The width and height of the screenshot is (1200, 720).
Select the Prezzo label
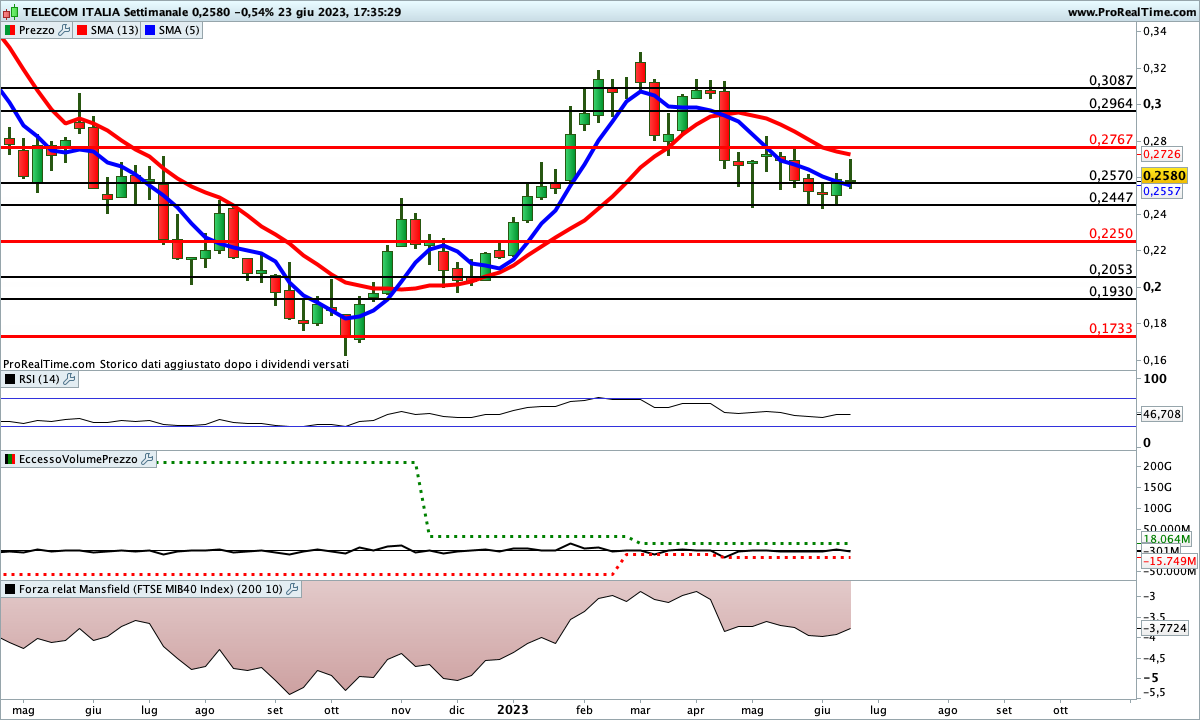[38, 30]
